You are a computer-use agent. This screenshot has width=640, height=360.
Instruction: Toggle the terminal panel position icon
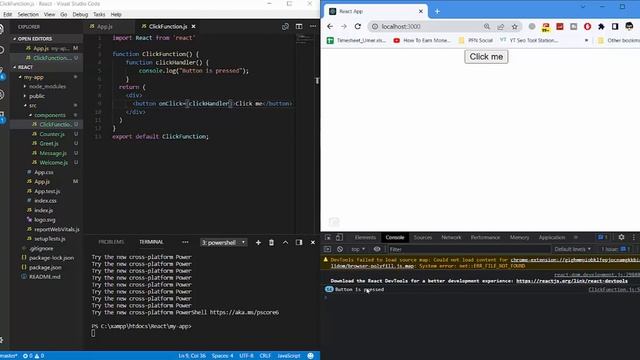click(299, 242)
